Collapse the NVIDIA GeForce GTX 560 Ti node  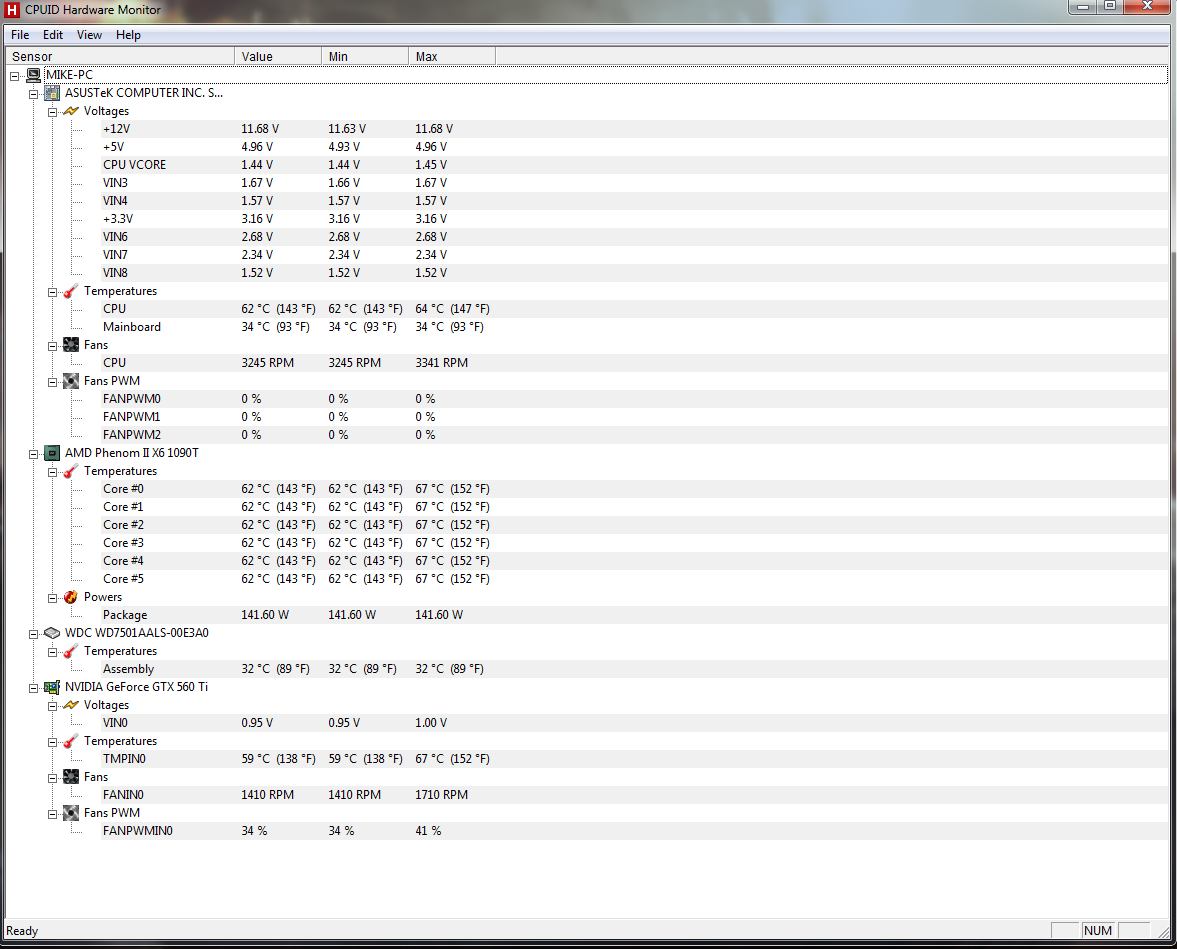click(34, 688)
